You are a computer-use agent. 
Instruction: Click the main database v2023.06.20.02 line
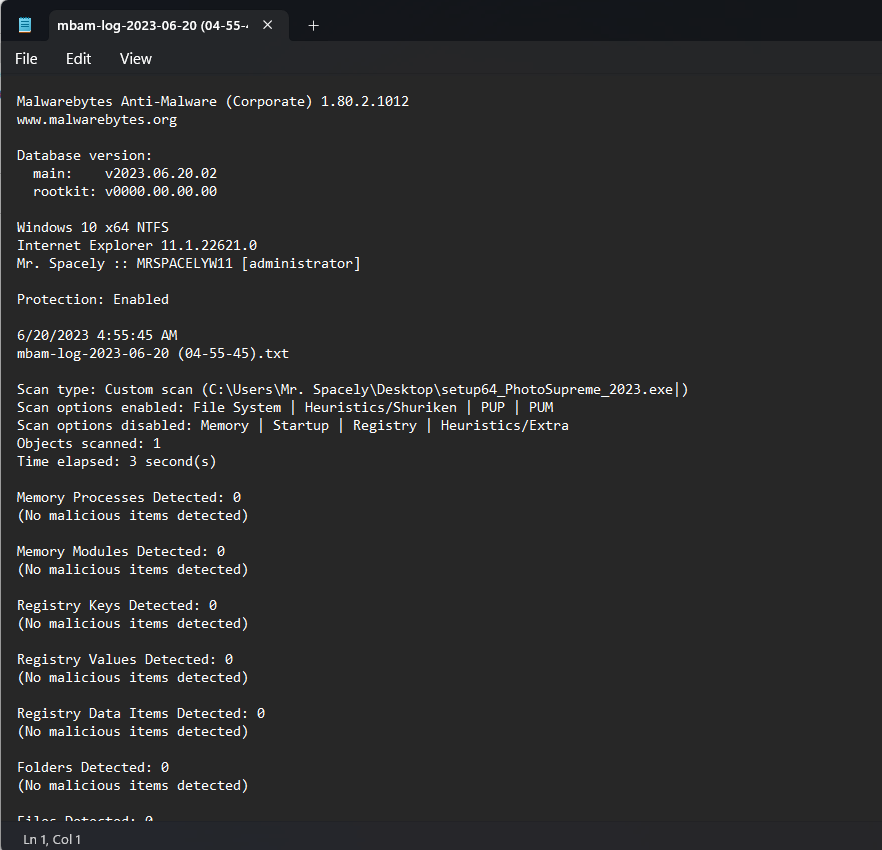[x=125, y=173]
